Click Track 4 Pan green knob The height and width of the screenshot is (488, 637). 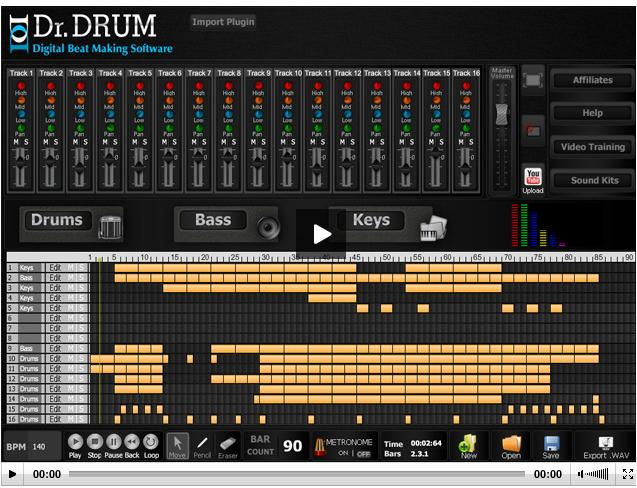pyautogui.click(x=110, y=128)
